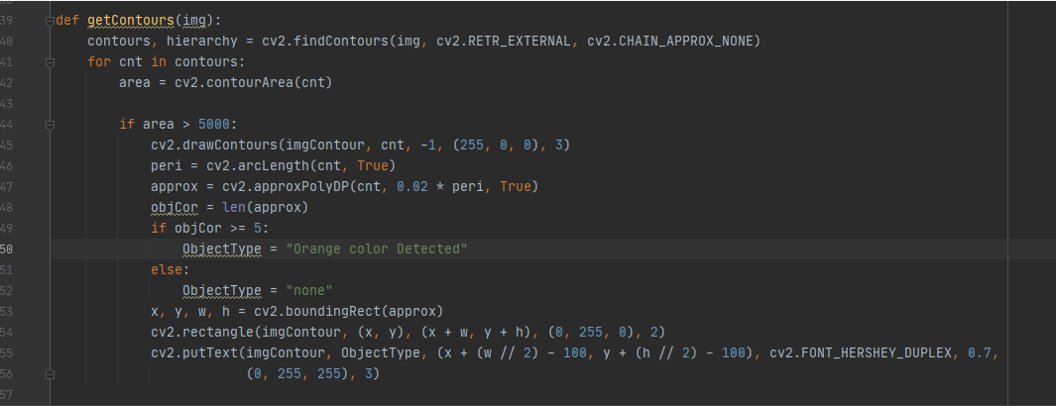
Task: Click line number 50 in the gutter
Action: coord(6,249)
